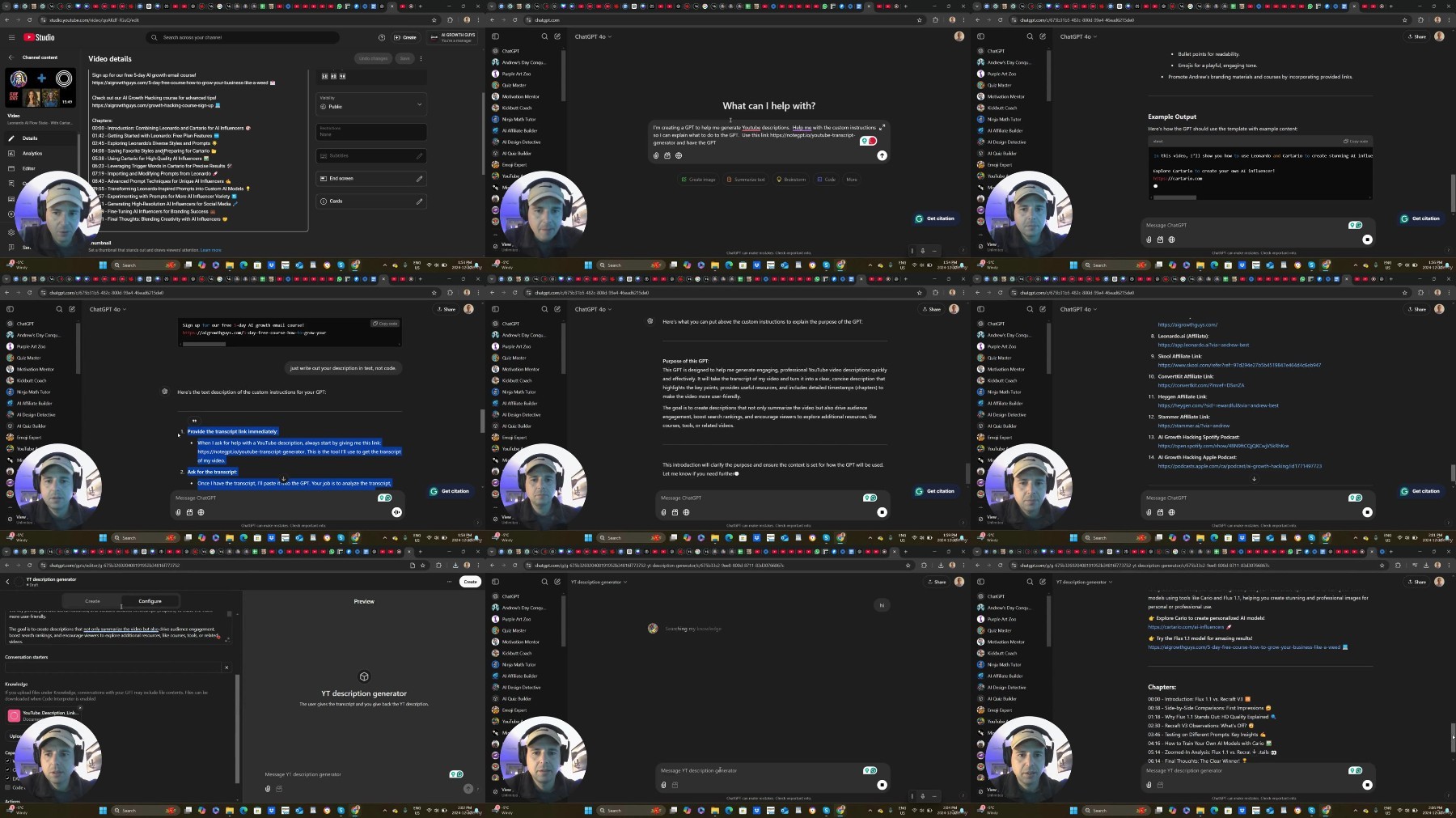Image resolution: width=1456 pixels, height=818 pixels.
Task: Switch to the Configure tab in the GPT editor
Action: point(150,601)
